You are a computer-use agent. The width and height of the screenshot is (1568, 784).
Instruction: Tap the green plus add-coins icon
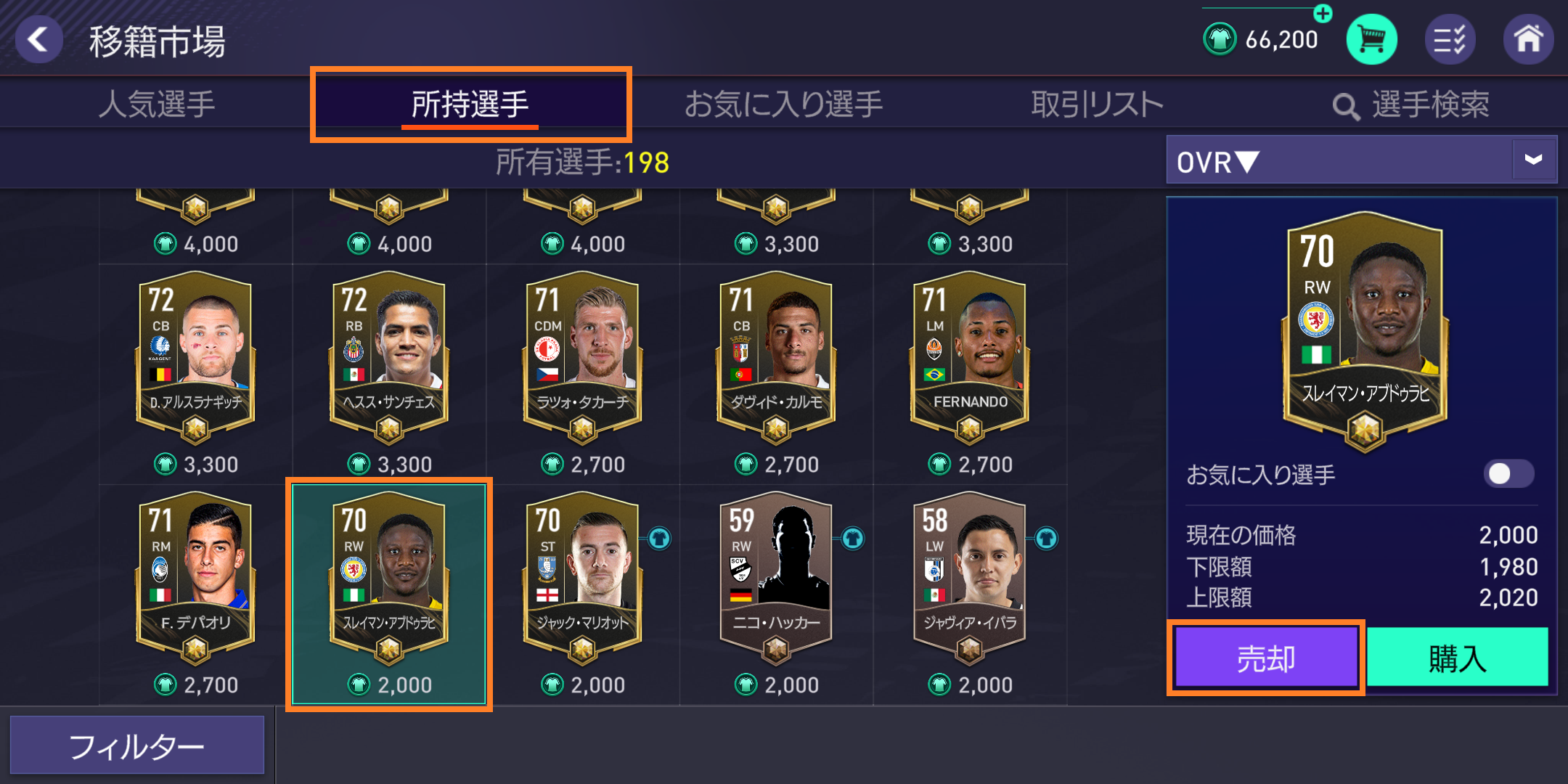[1323, 13]
